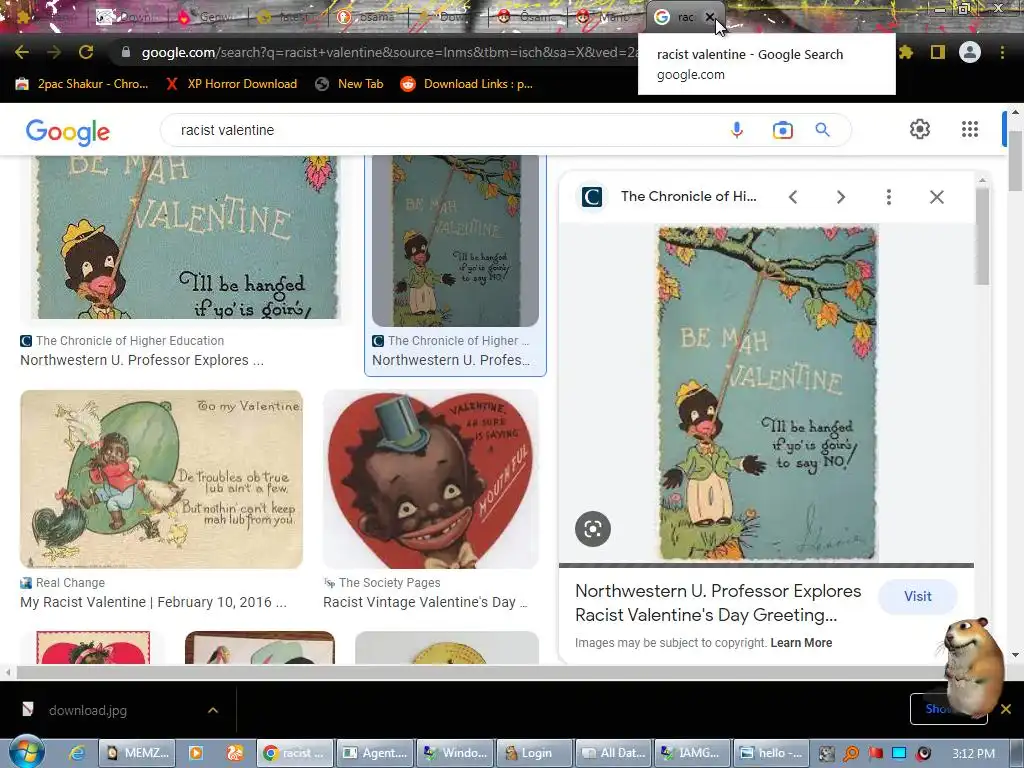Click the address bar lock icon
1024x768 pixels.
[126, 52]
